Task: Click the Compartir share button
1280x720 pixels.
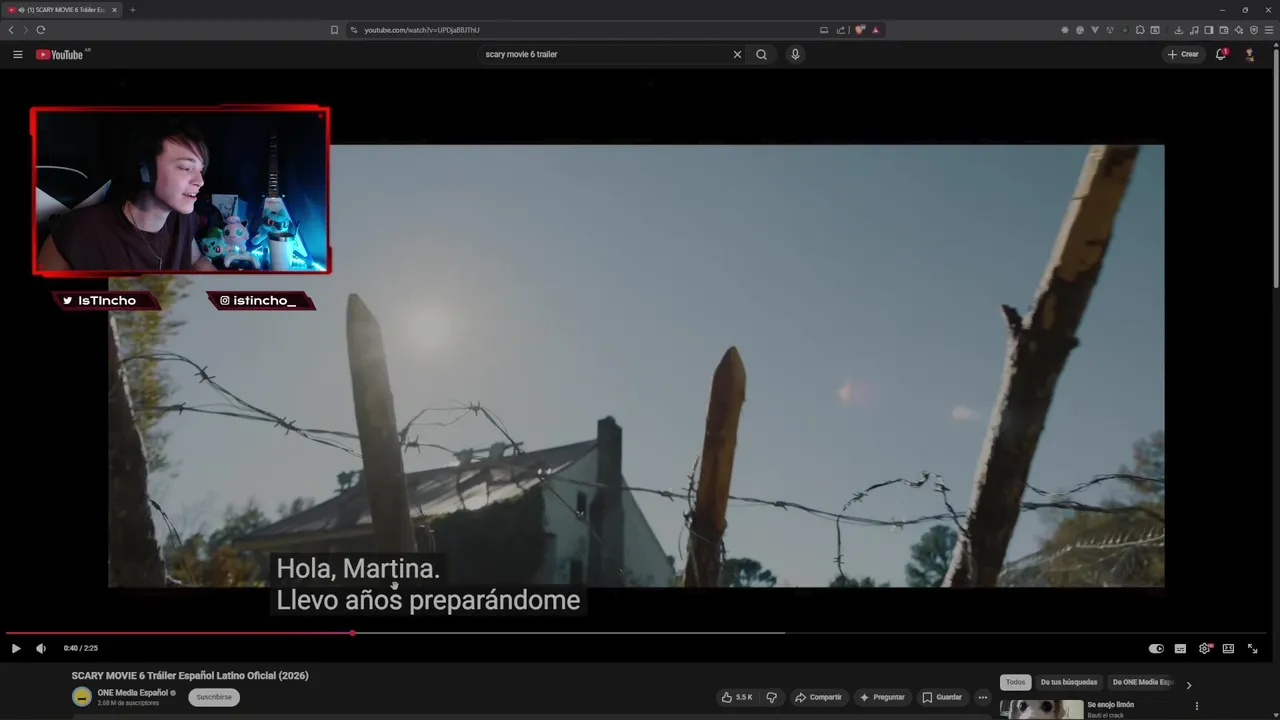Action: (x=818, y=697)
